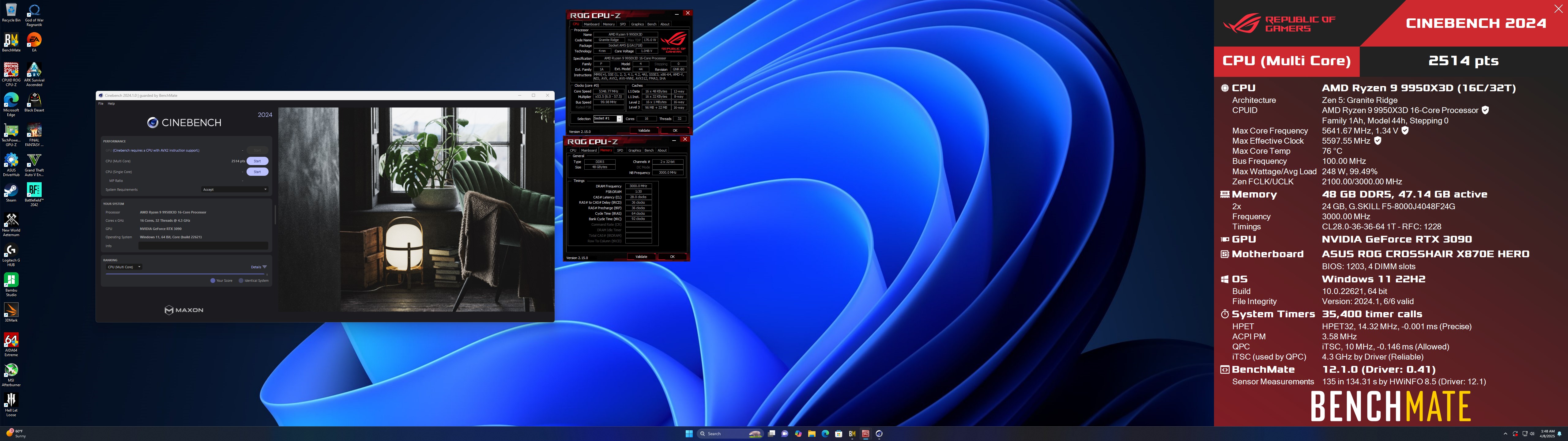1568x441 pixels.
Task: Open Microsoft Edge desktop shortcut
Action: pyautogui.click(x=11, y=105)
